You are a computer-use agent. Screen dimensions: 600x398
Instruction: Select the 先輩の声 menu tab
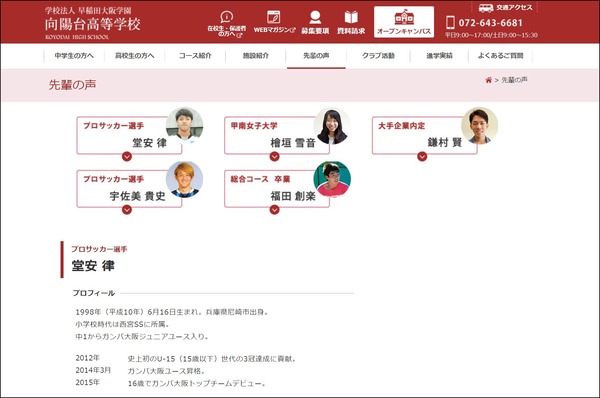point(316,56)
